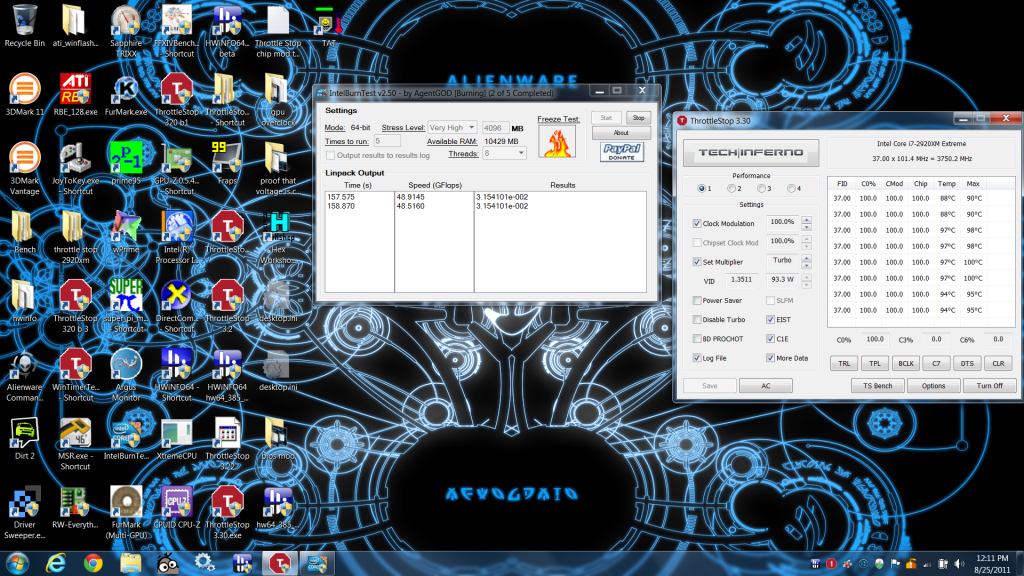Select the TAT desktop icon
Viewport: 1024px width, 576px height.
[x=328, y=28]
